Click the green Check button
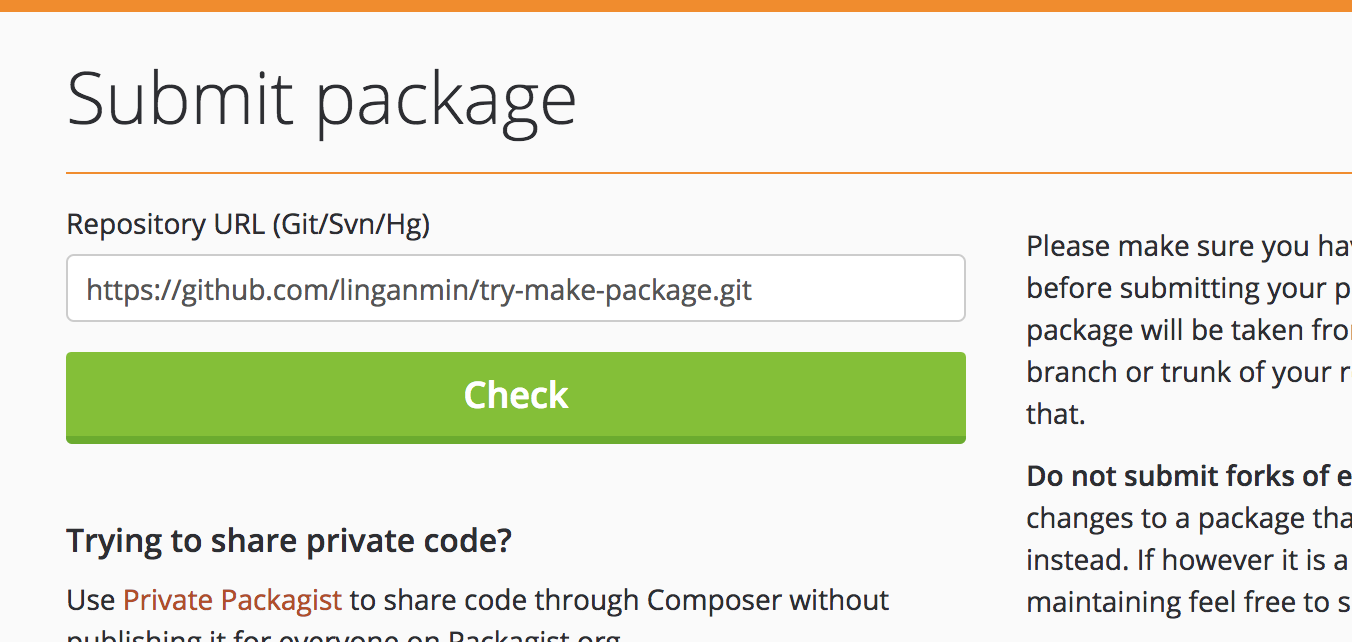Screen dimensions: 1352x642 (x=516, y=397)
